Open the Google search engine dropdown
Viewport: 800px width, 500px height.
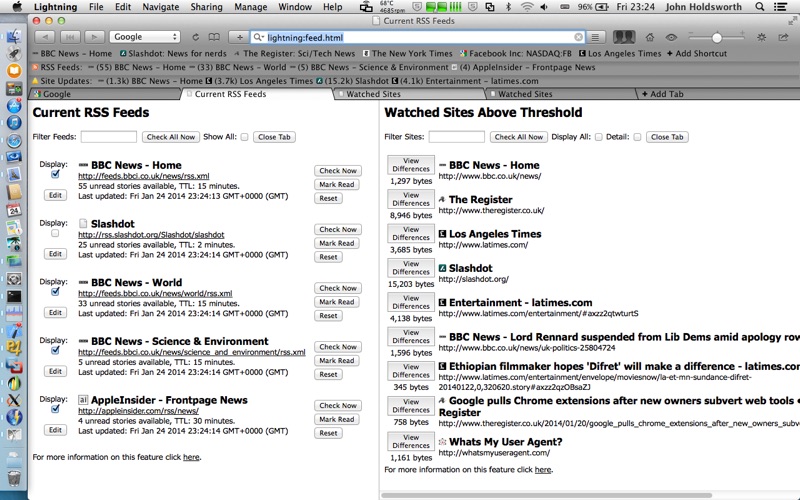click(145, 37)
